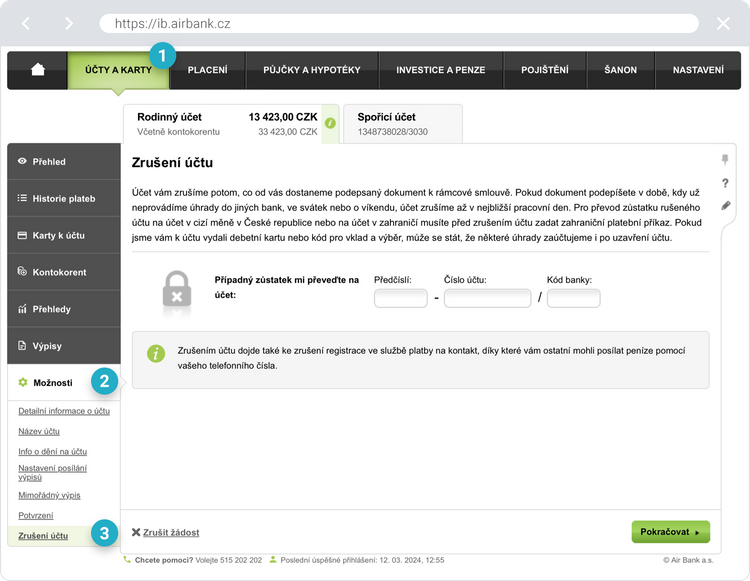The height and width of the screenshot is (581, 750).
Task: Click the Předčíslí input field
Action: 400,298
